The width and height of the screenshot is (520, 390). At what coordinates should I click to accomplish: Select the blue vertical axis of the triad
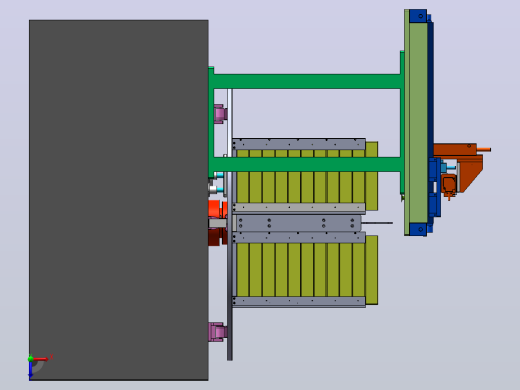coord(30,370)
